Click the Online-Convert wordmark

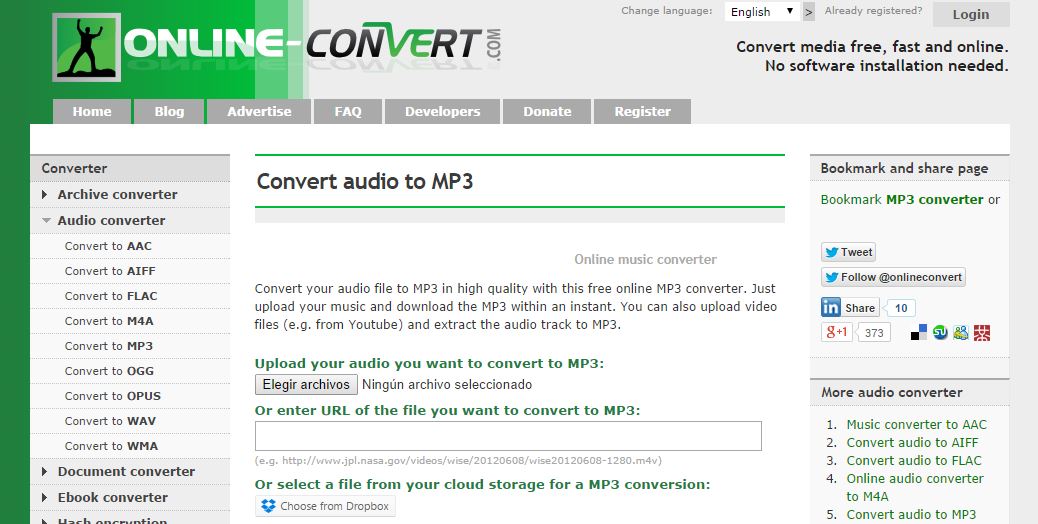click(311, 44)
